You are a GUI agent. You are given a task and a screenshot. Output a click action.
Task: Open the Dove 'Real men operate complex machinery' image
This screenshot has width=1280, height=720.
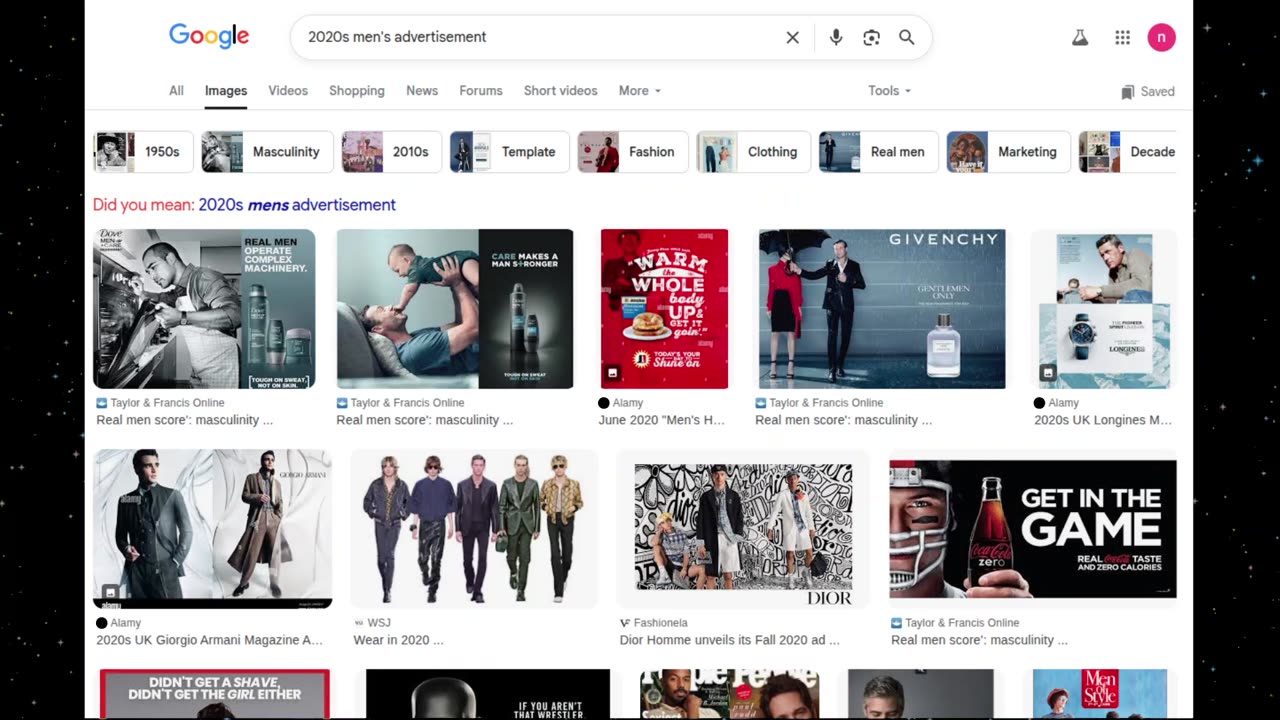[204, 309]
